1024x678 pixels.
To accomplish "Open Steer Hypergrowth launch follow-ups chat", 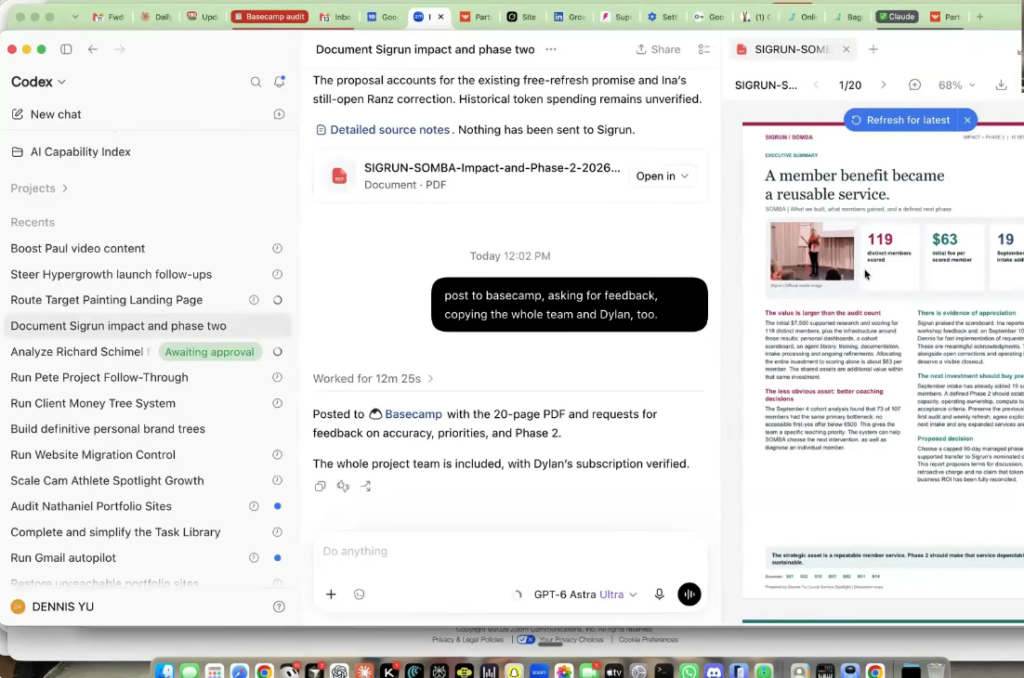I will (x=147, y=274).
